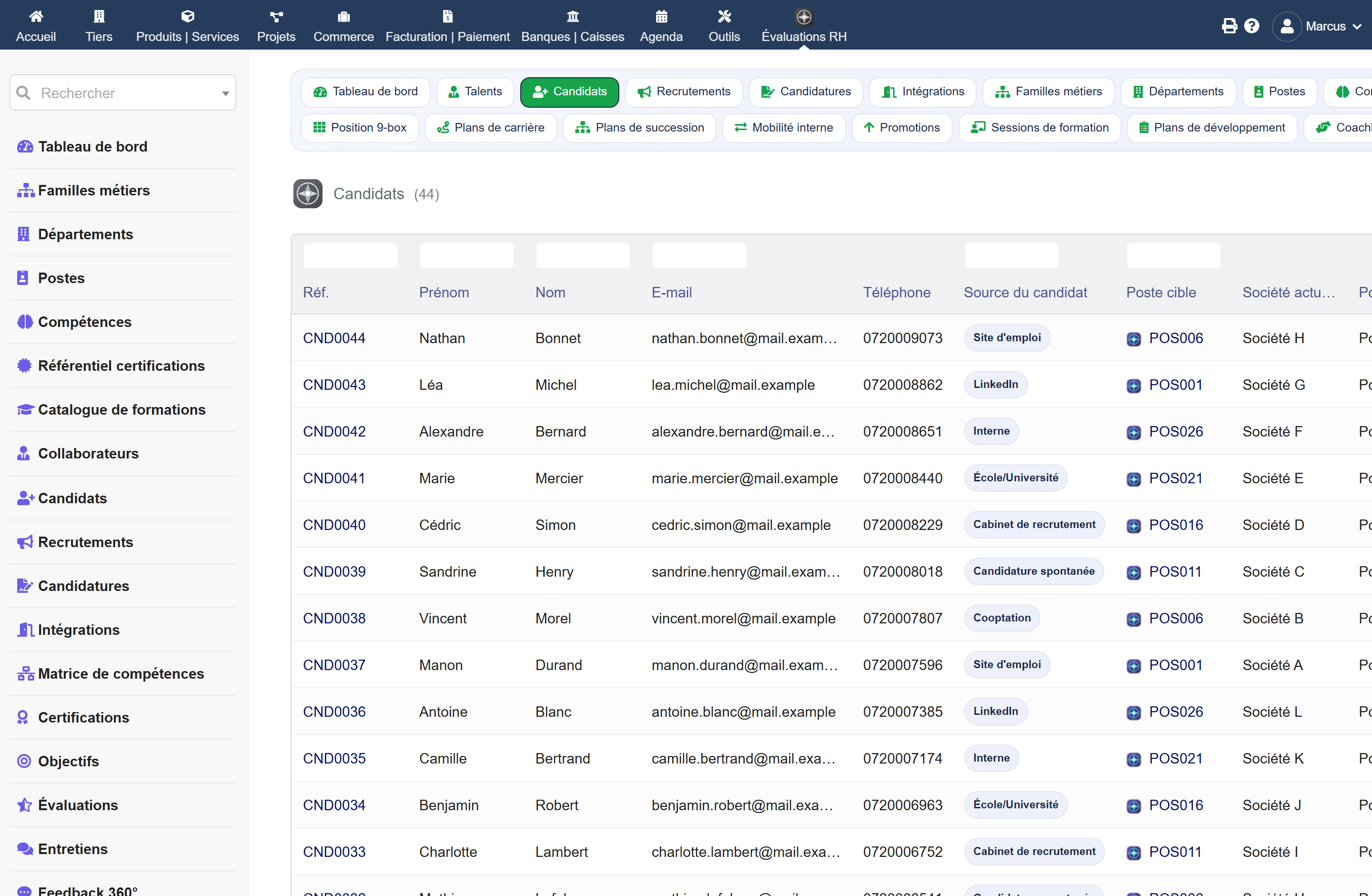Click email manon.durand@mail.exam… cell
This screenshot has width=1372, height=896.
coord(744,665)
